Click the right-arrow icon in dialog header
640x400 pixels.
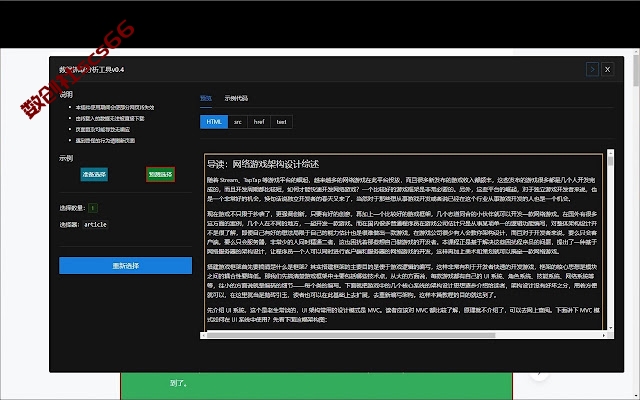pyautogui.click(x=592, y=69)
